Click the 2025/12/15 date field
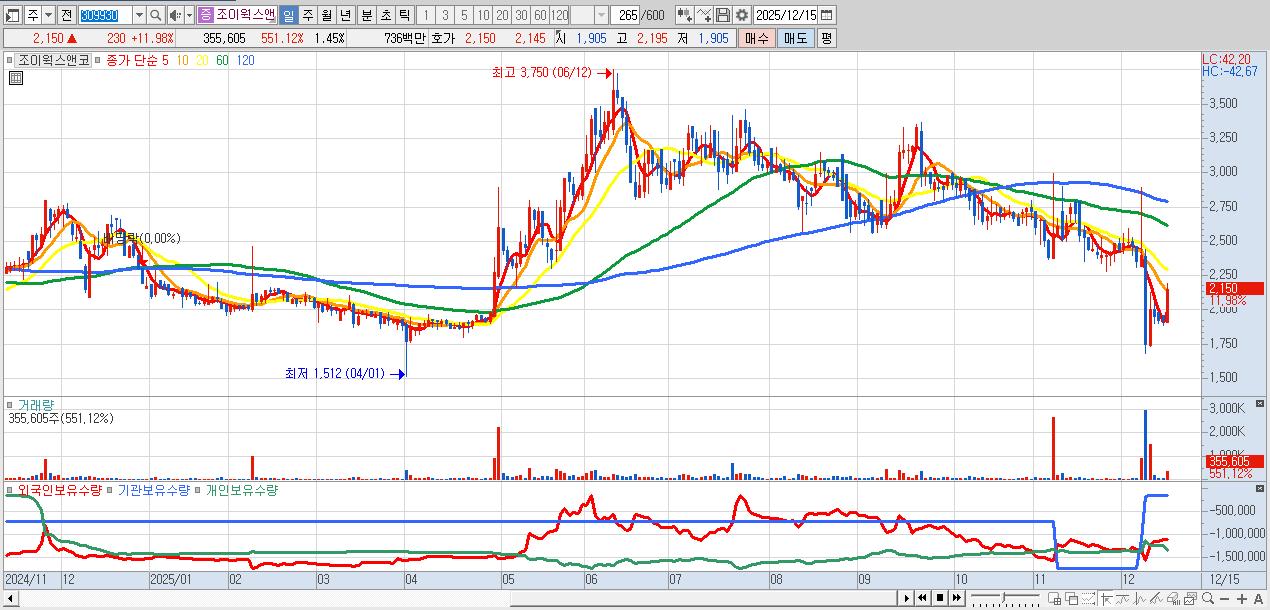1270x610 pixels. (x=785, y=15)
